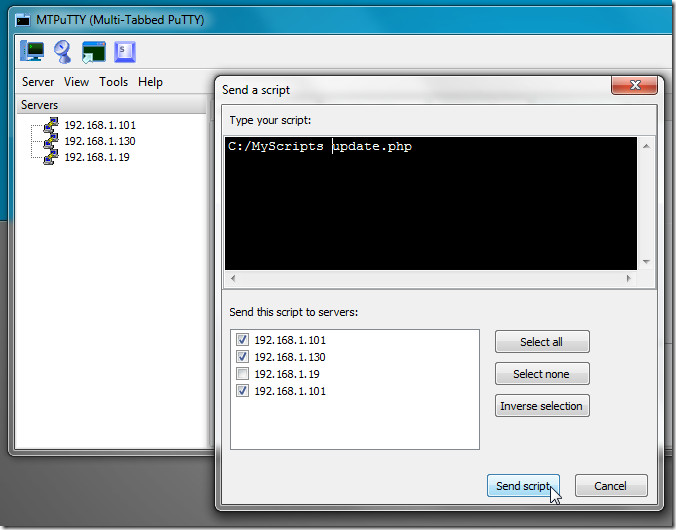The image size is (676, 530).
Task: Uncheck the first 192.168.1.101 checkbox
Action: click(242, 340)
